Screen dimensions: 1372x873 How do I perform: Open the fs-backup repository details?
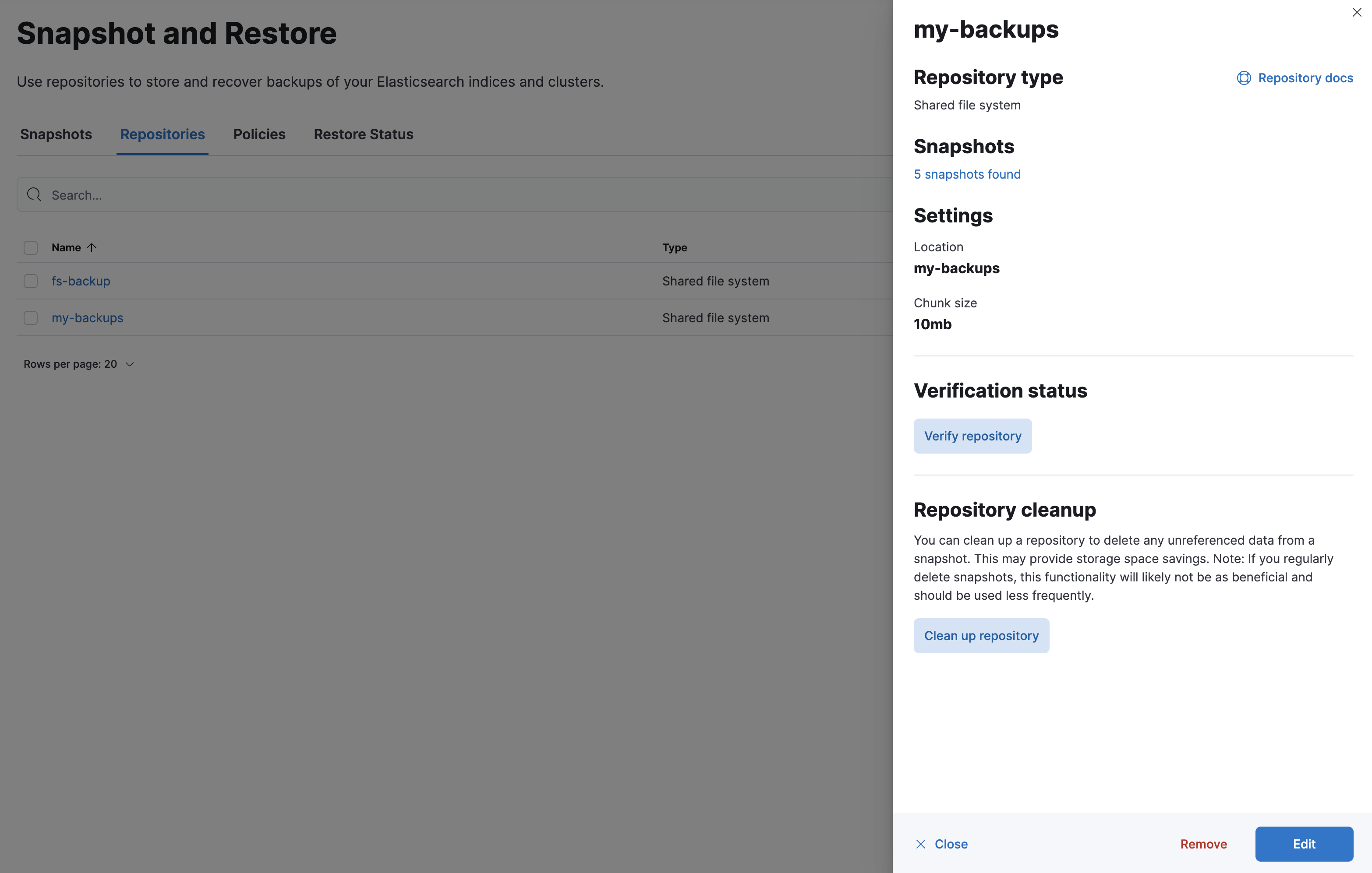[x=80, y=281]
